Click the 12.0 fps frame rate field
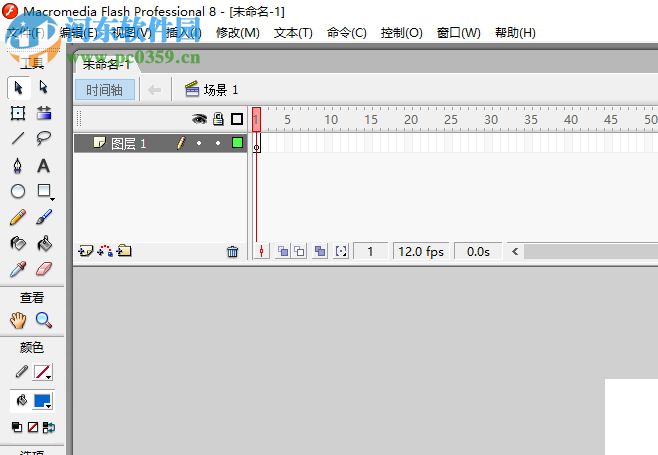 coord(421,251)
